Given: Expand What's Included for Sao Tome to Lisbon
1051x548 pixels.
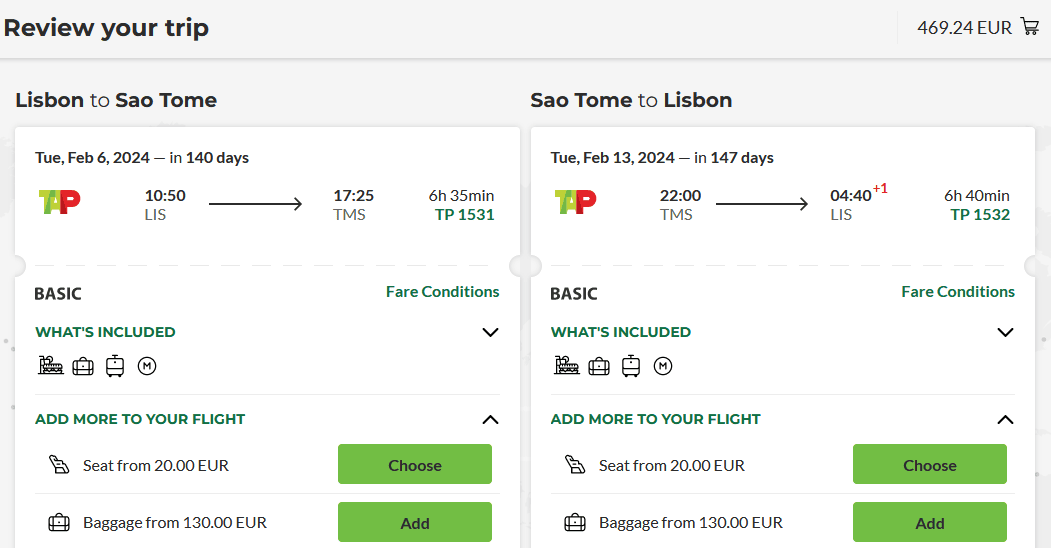Looking at the screenshot, I should point(1006,332).
